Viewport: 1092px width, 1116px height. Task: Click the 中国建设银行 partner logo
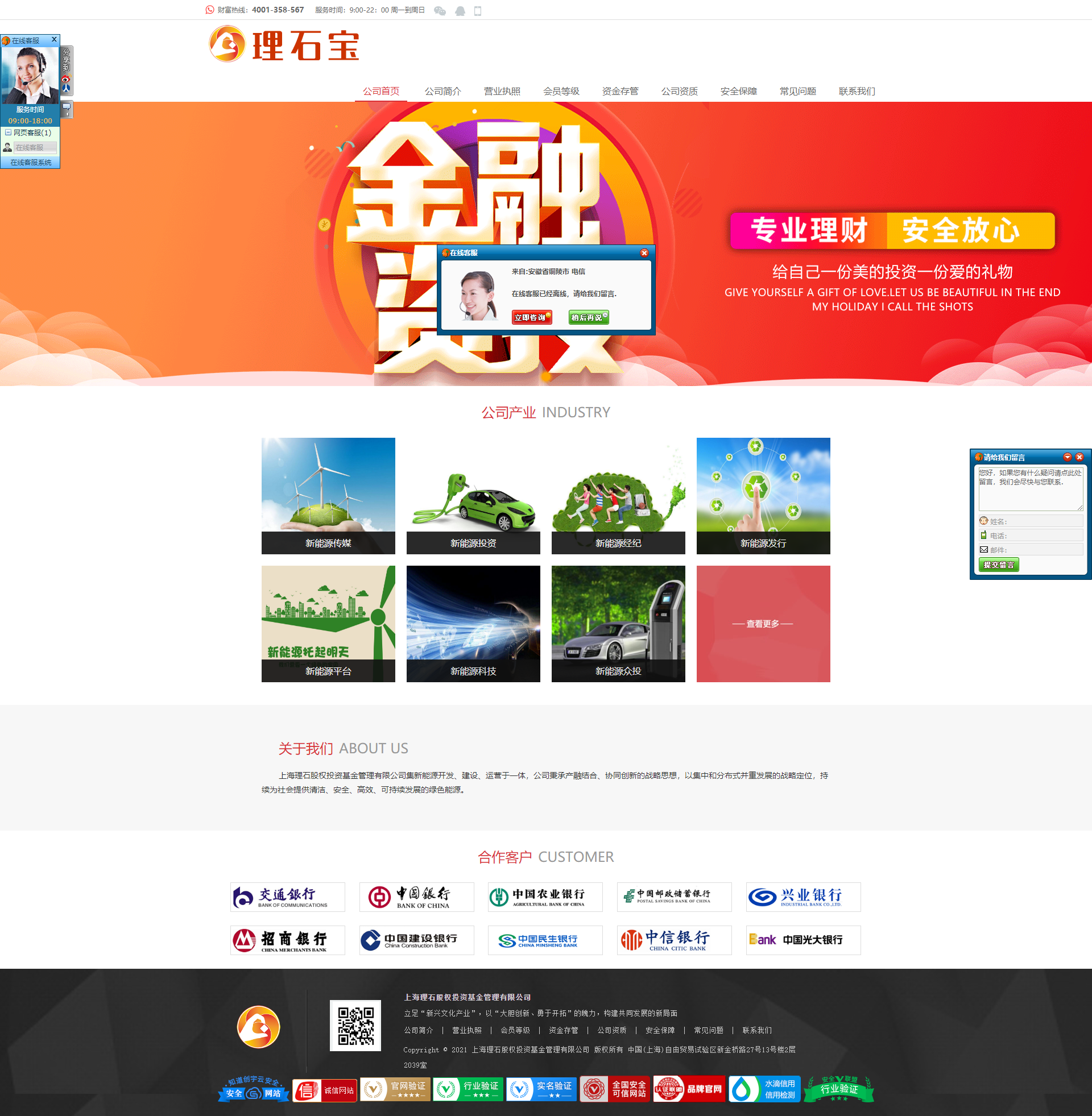[x=416, y=940]
